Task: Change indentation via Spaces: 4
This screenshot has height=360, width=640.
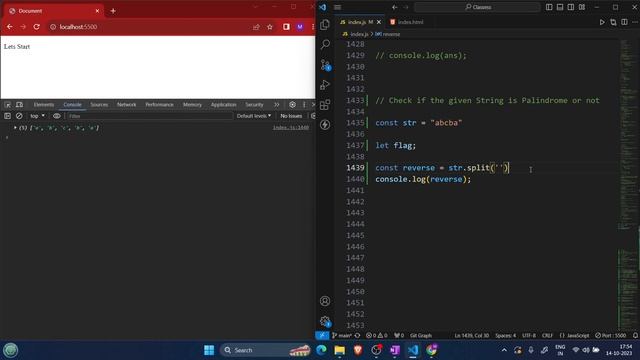Action: click(505, 335)
